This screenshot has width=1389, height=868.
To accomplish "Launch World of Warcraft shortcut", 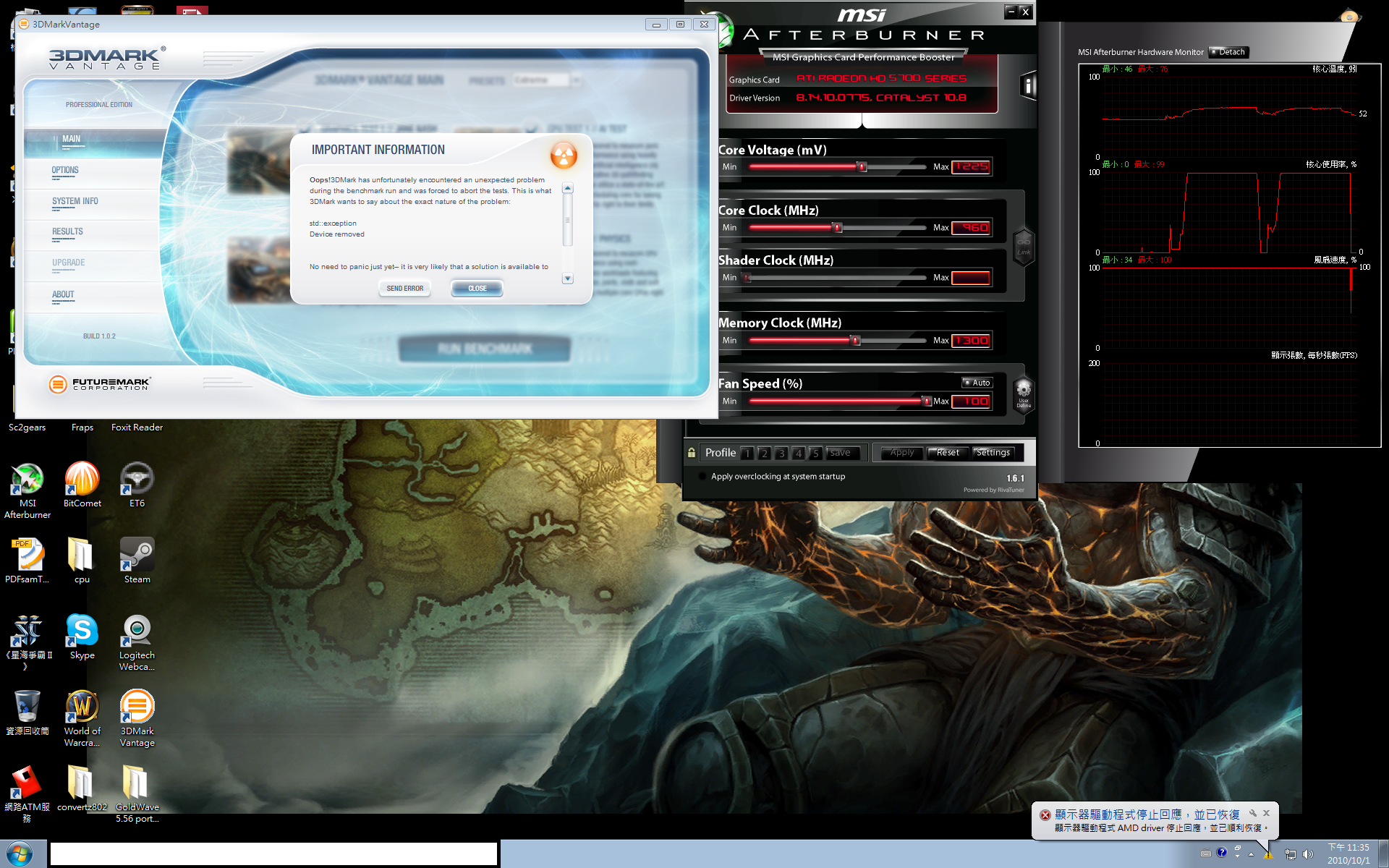I will coord(82,718).
